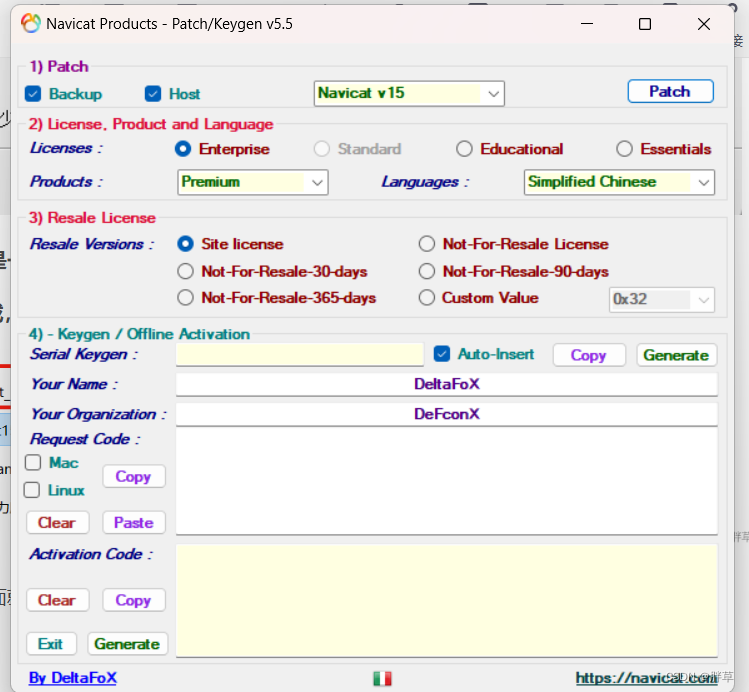Close the Patch/Keygen window
This screenshot has height=692, width=749.
tap(704, 24)
